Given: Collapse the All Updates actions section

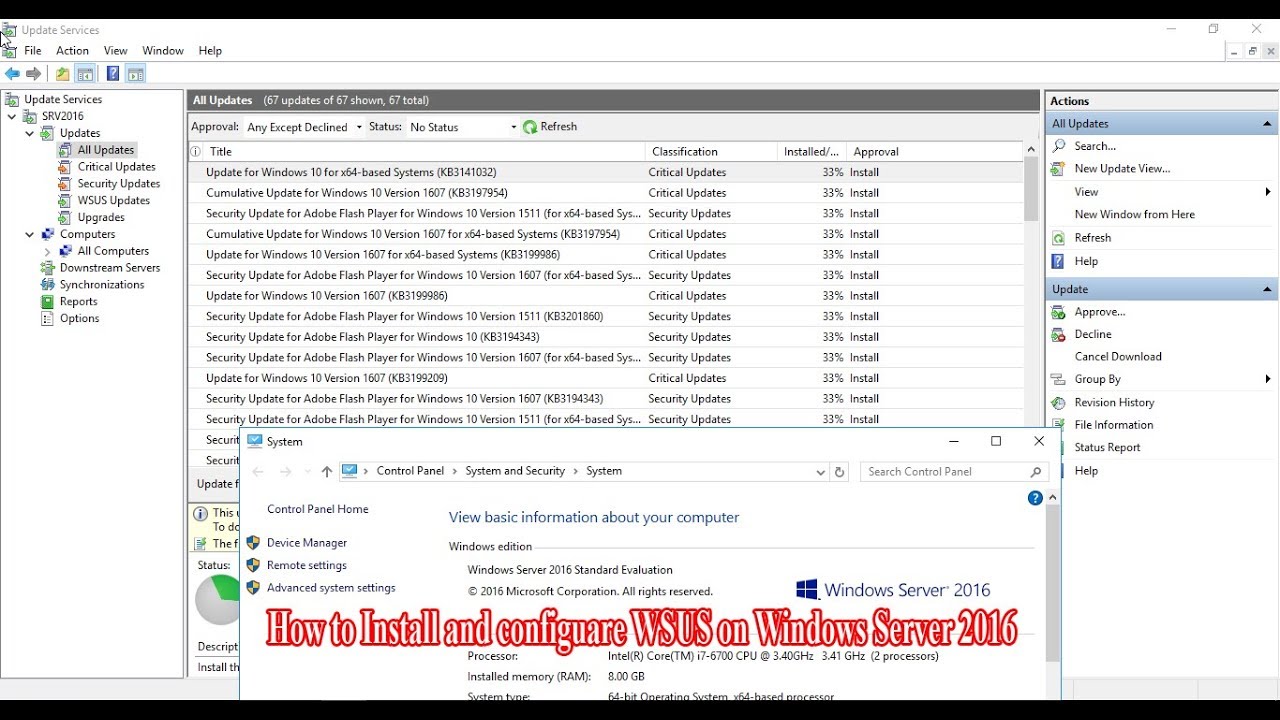Looking at the screenshot, I should [1267, 124].
